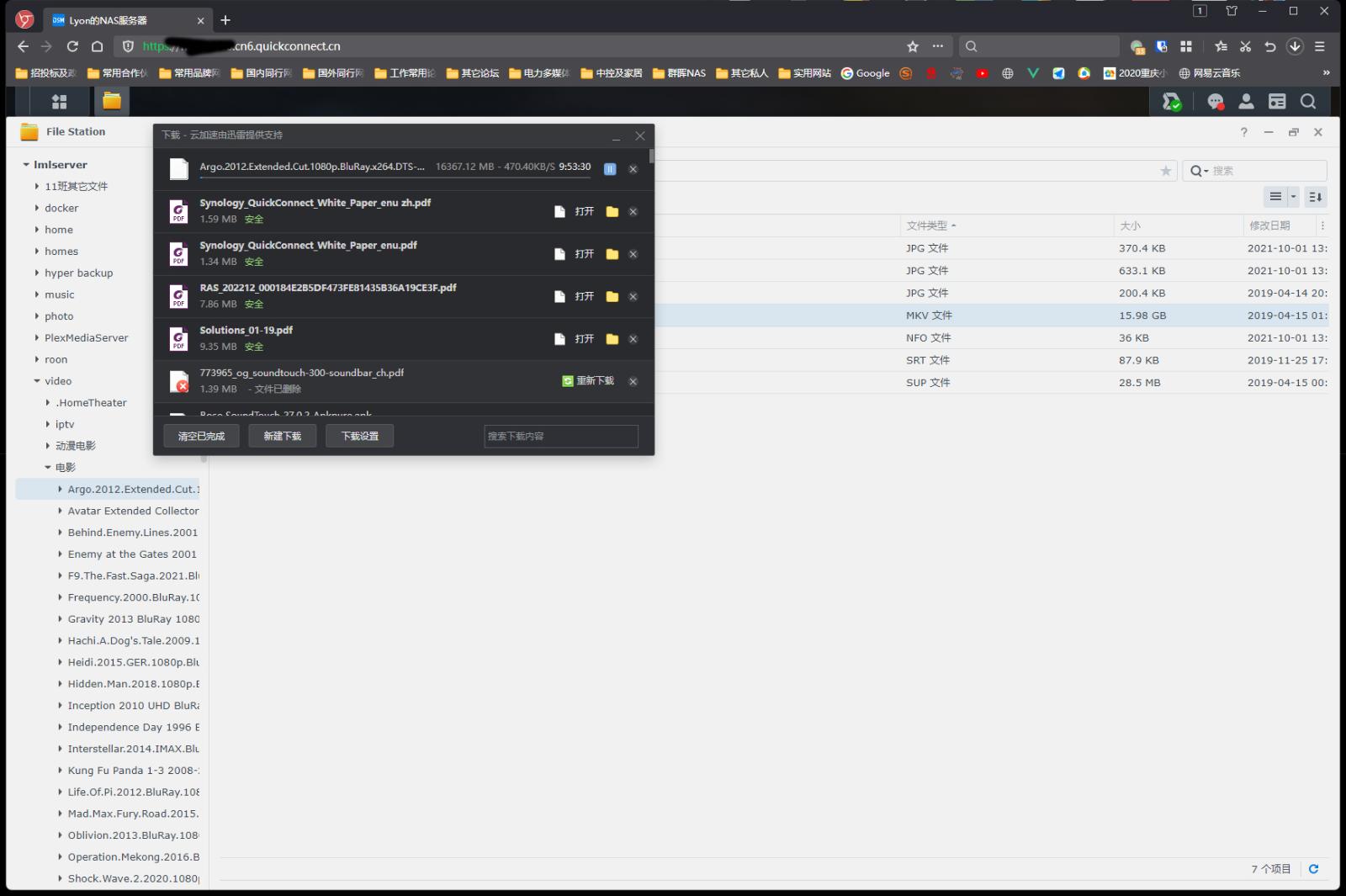Open DSM main menu grid icon
The height and width of the screenshot is (896, 1346).
tap(59, 102)
